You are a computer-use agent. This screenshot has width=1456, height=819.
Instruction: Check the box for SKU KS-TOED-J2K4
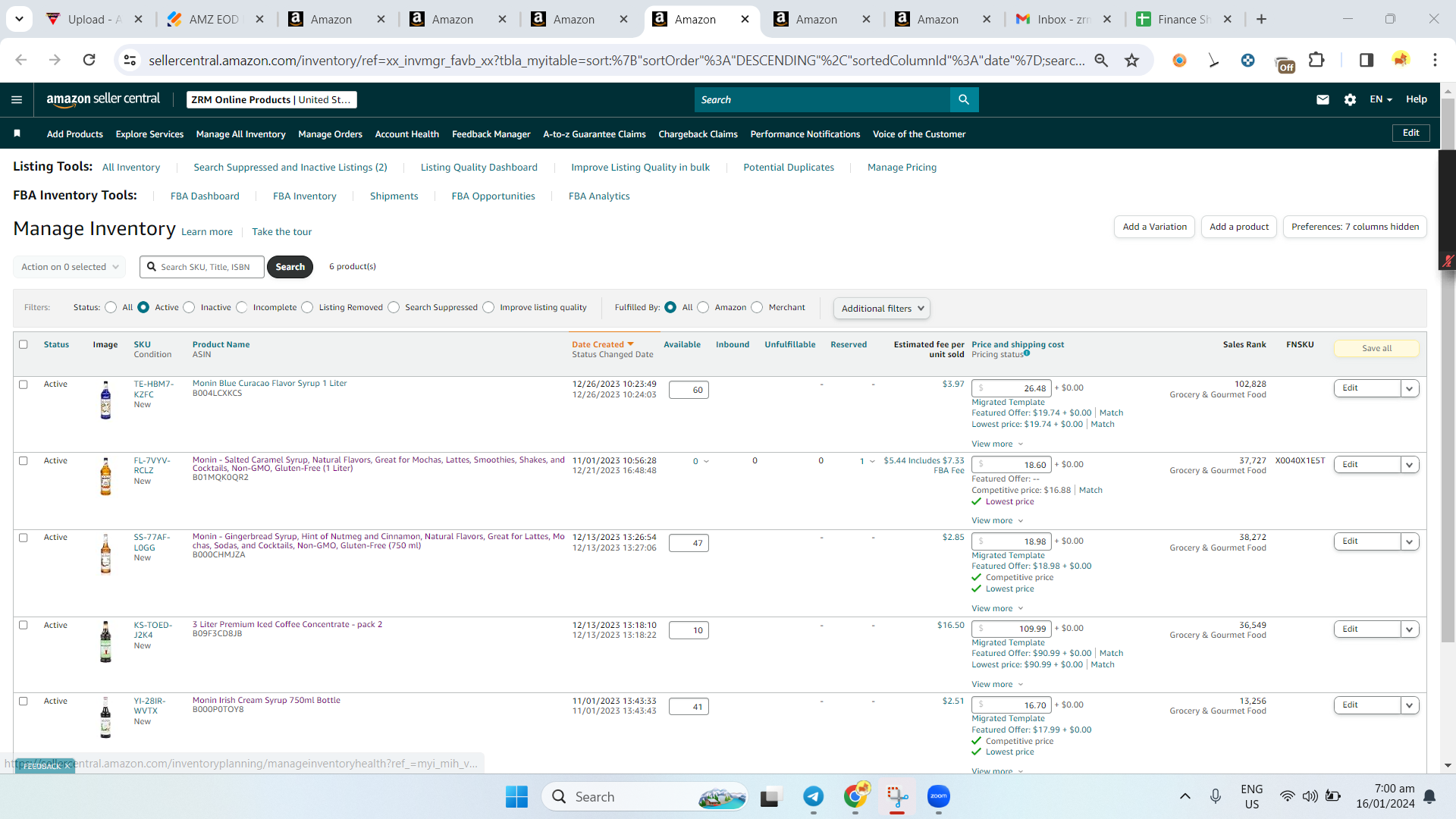24,626
